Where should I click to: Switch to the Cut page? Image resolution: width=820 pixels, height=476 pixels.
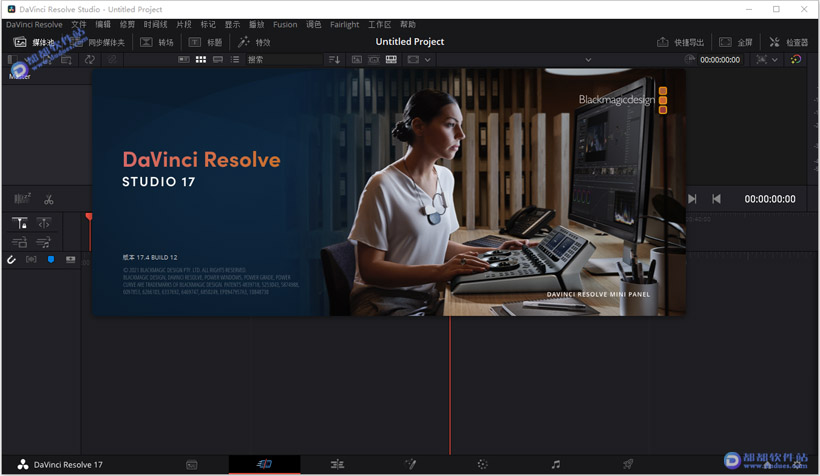point(264,464)
